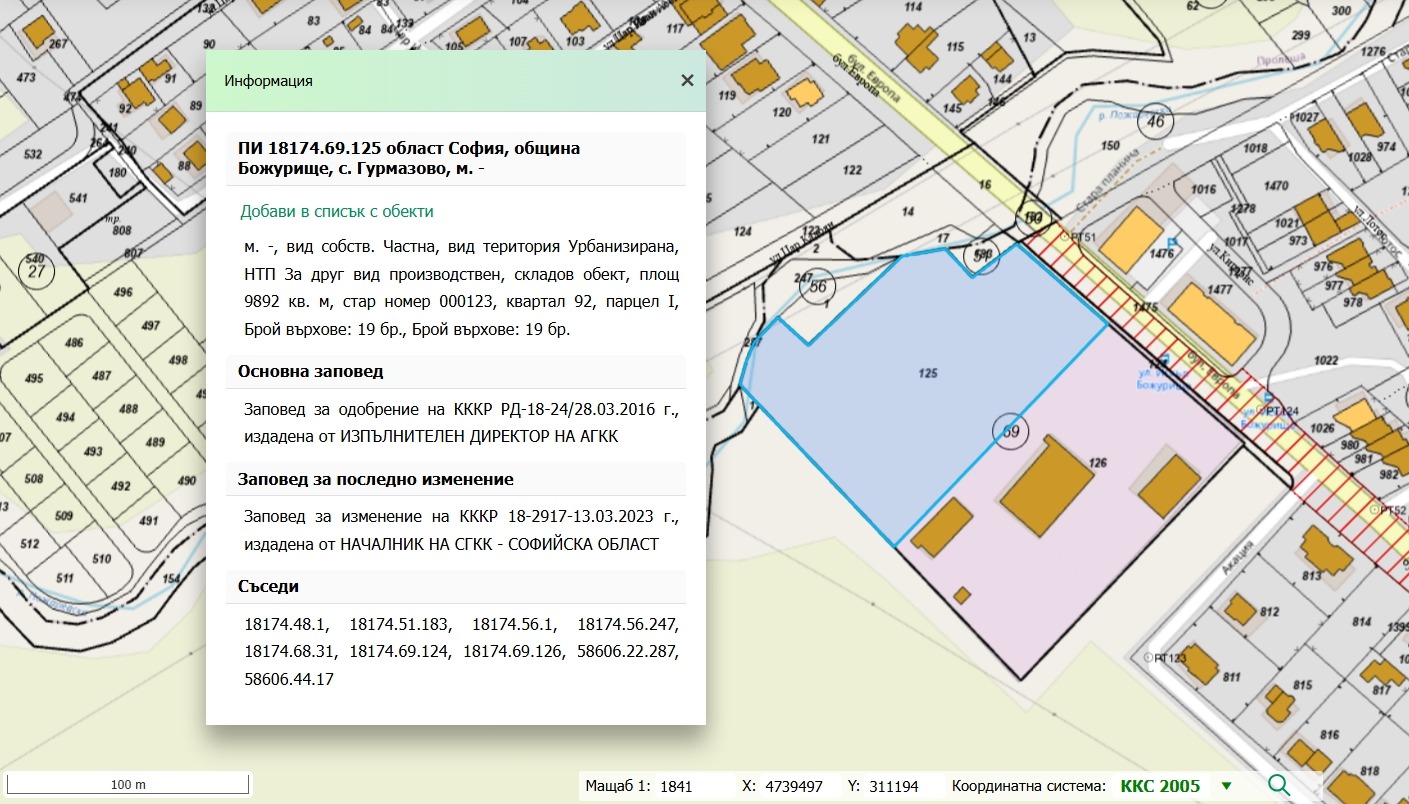Select the circled 27 district marker

tap(37, 272)
